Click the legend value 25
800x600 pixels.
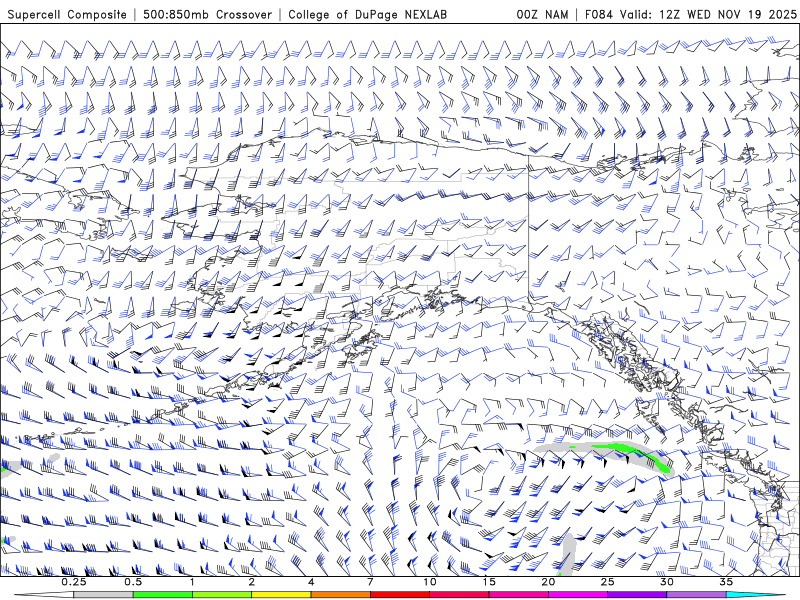point(608,582)
